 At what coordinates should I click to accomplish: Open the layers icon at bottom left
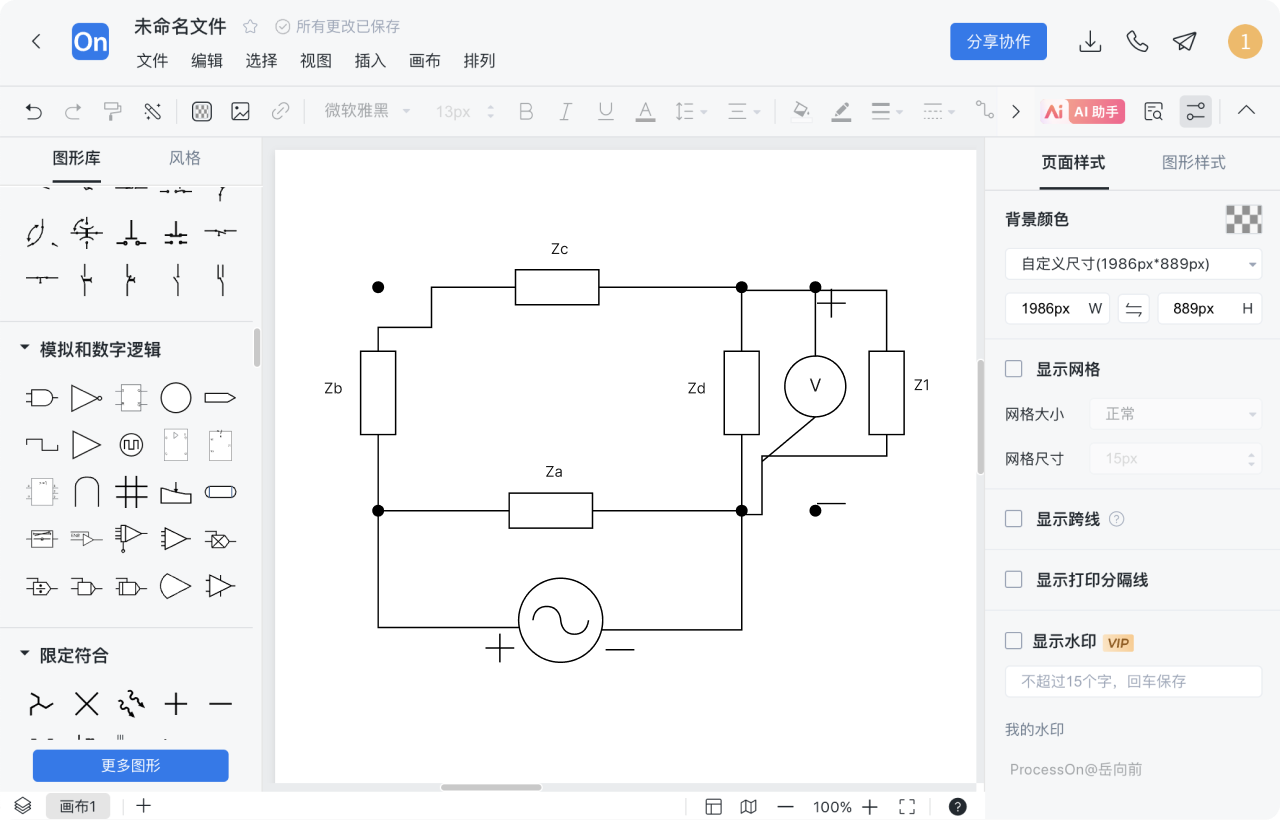pyautogui.click(x=22, y=806)
